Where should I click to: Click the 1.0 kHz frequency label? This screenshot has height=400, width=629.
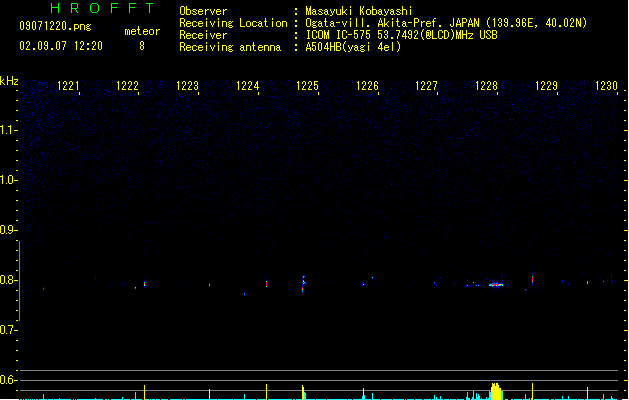point(8,180)
